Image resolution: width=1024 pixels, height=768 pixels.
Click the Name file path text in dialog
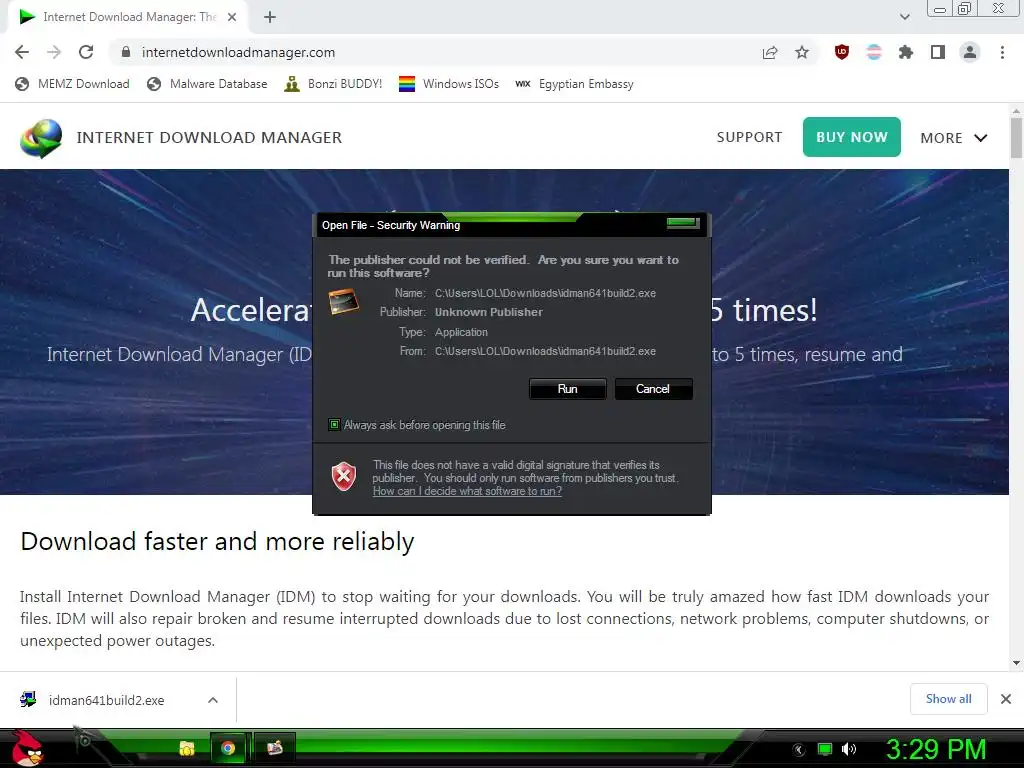(545, 293)
